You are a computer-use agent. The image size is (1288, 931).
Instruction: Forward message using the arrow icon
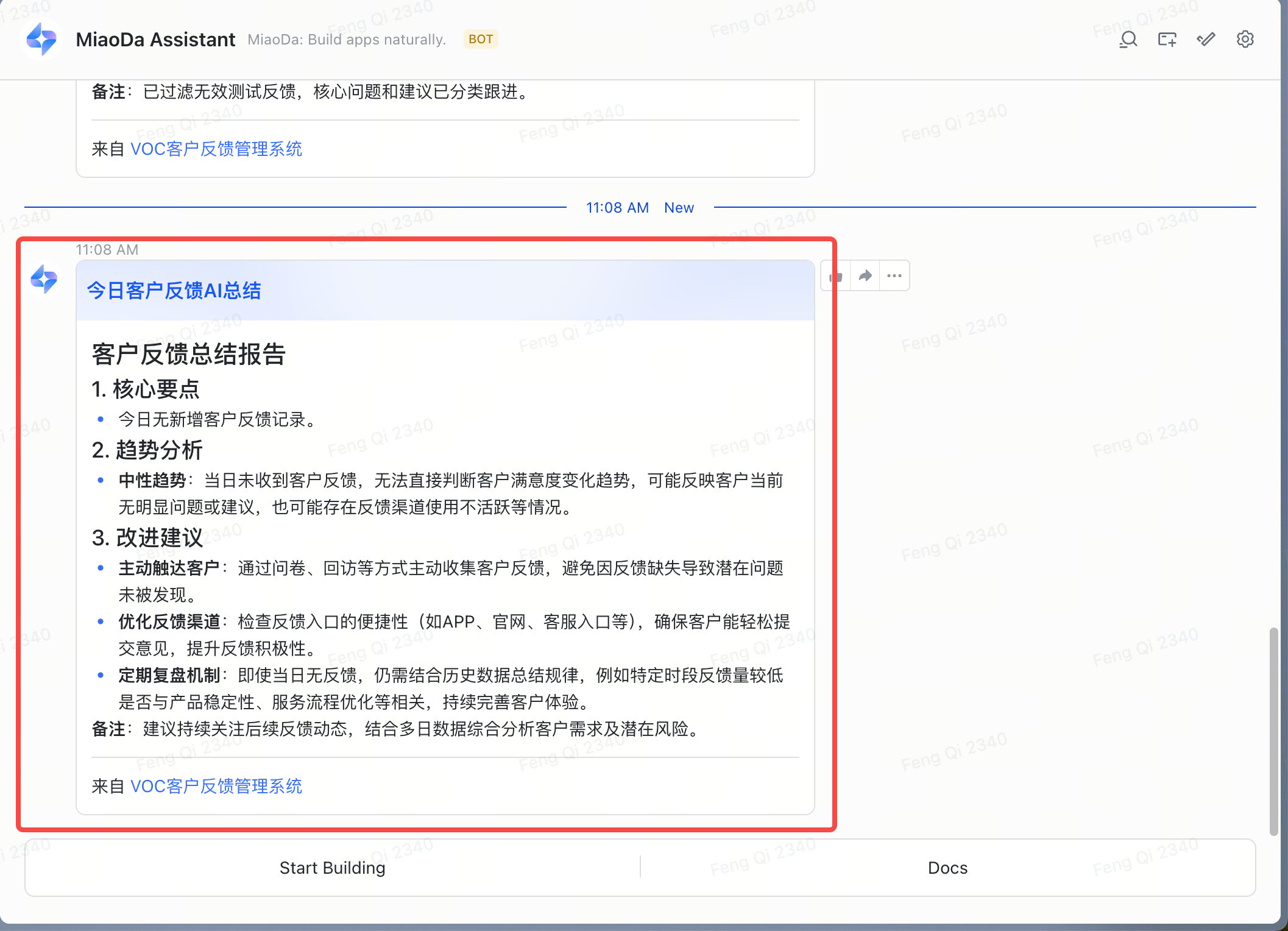865,276
